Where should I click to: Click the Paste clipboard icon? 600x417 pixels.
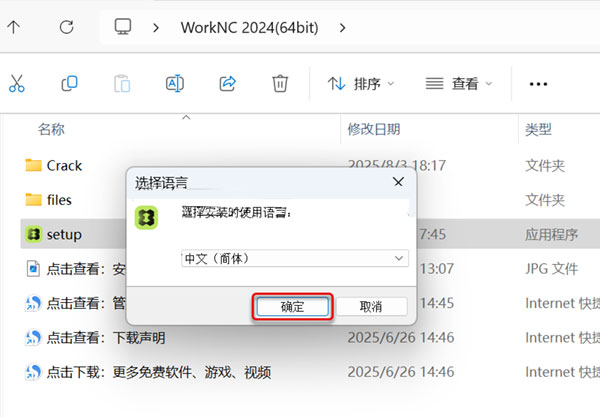(122, 83)
